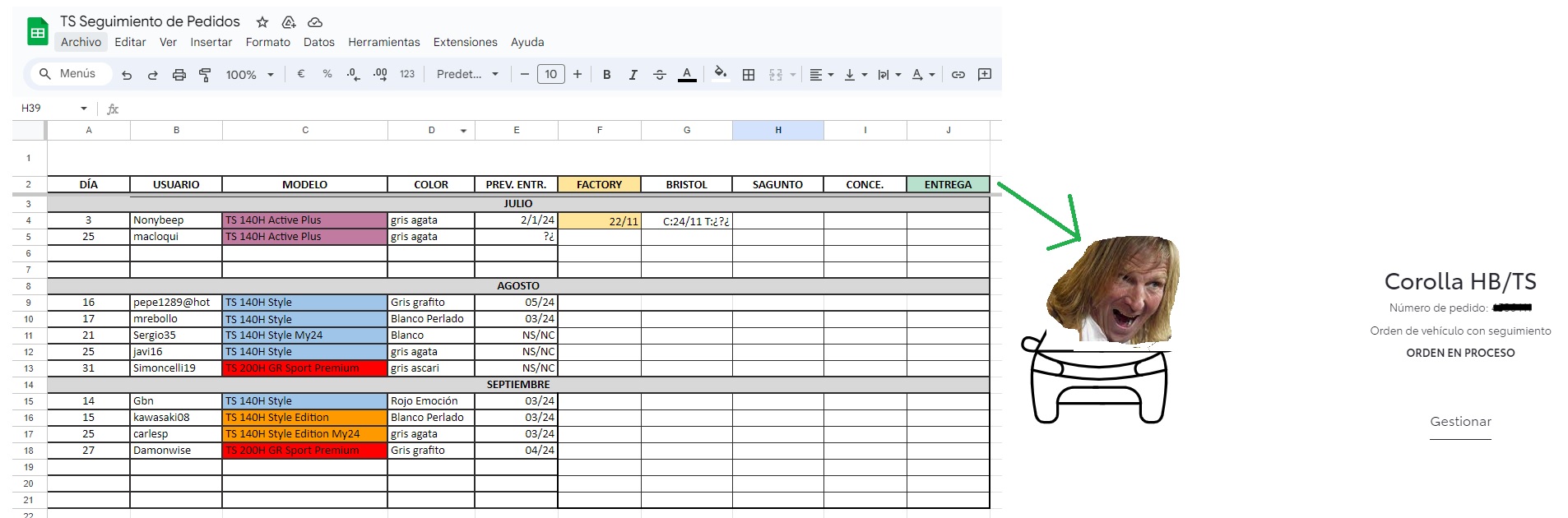
Task: Open the Formato menu
Action: (x=268, y=42)
